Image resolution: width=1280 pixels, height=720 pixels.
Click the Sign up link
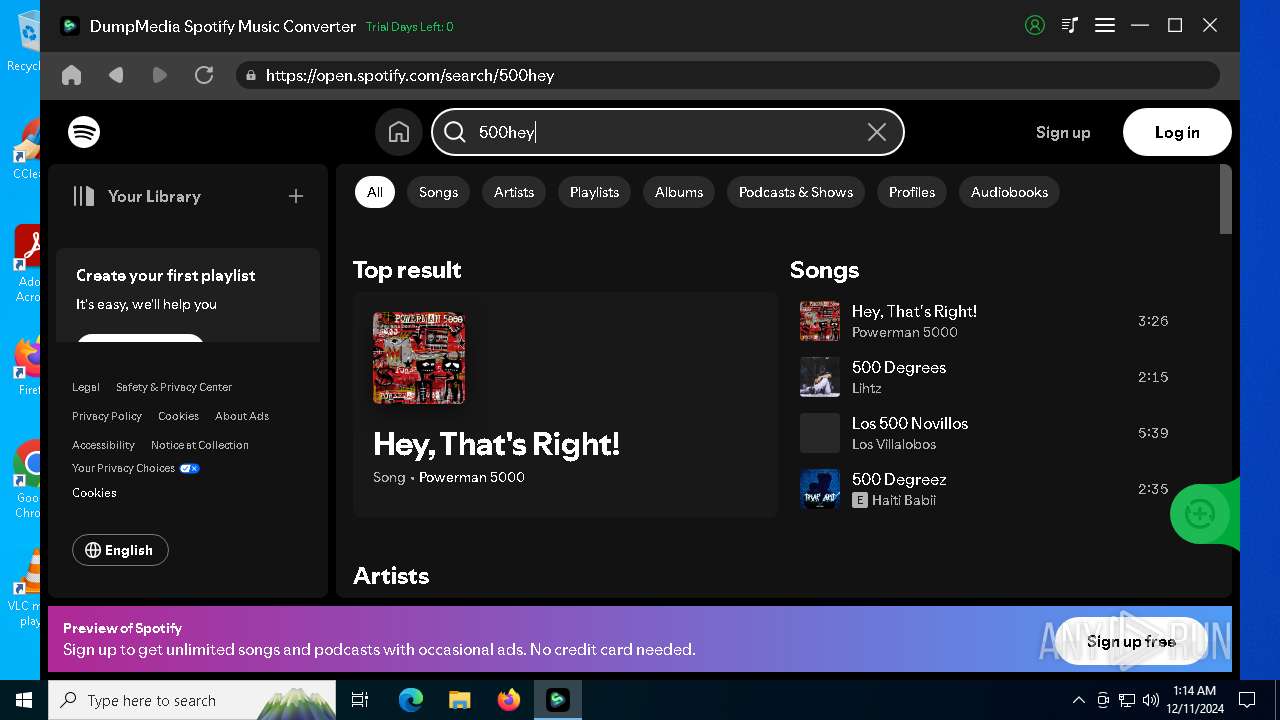[1063, 132]
